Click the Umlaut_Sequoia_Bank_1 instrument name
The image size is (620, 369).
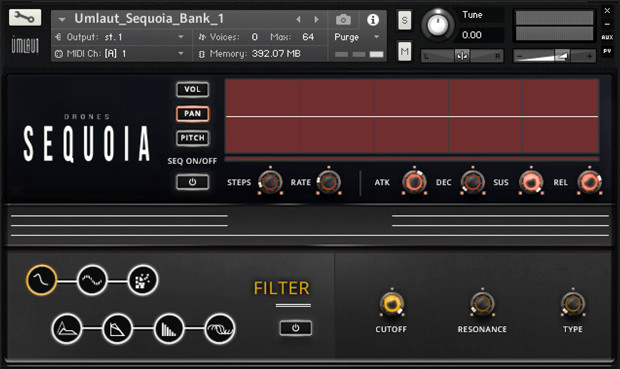click(x=149, y=19)
